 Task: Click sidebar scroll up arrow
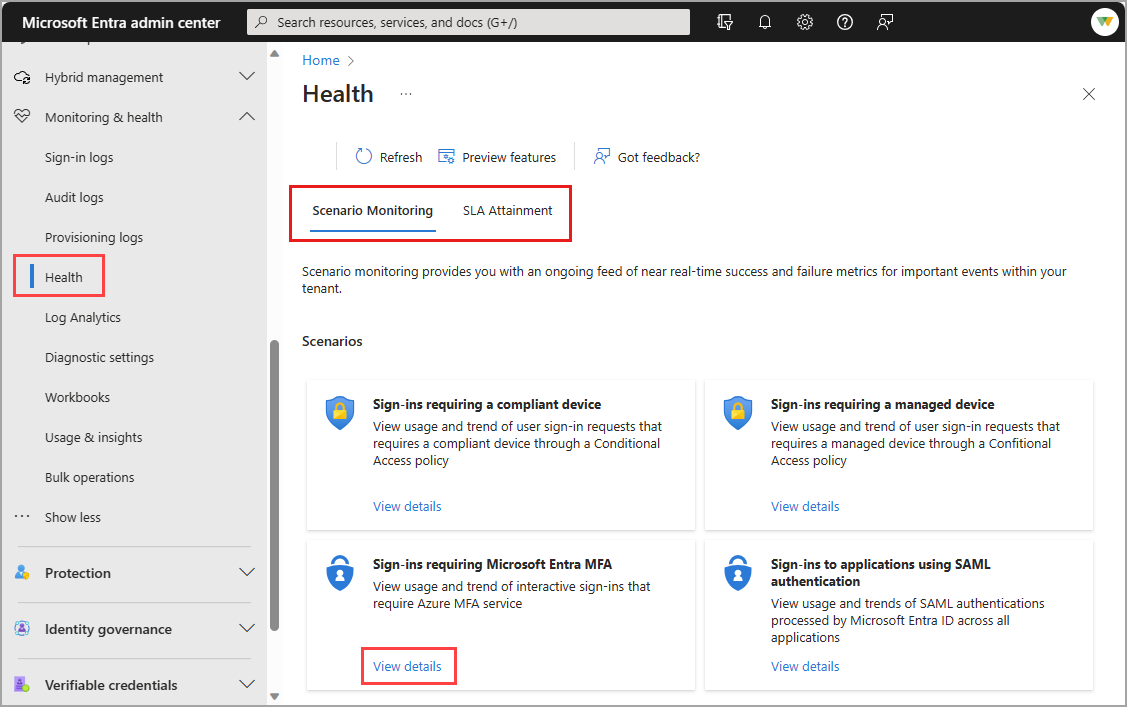tap(274, 53)
